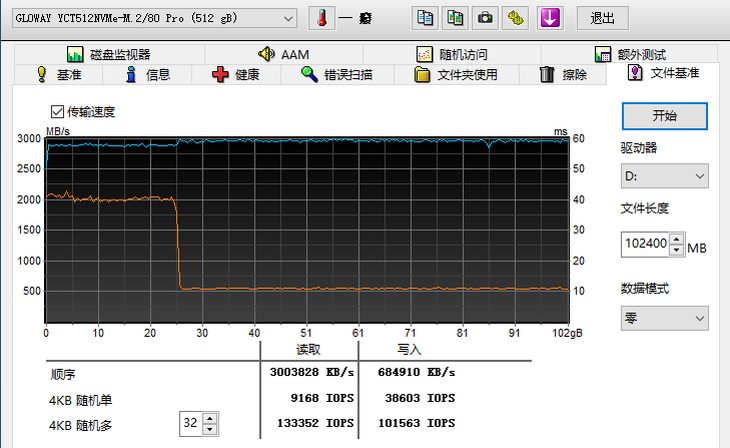Open the 擦除 erase tab
The image size is (730, 448).
point(563,74)
